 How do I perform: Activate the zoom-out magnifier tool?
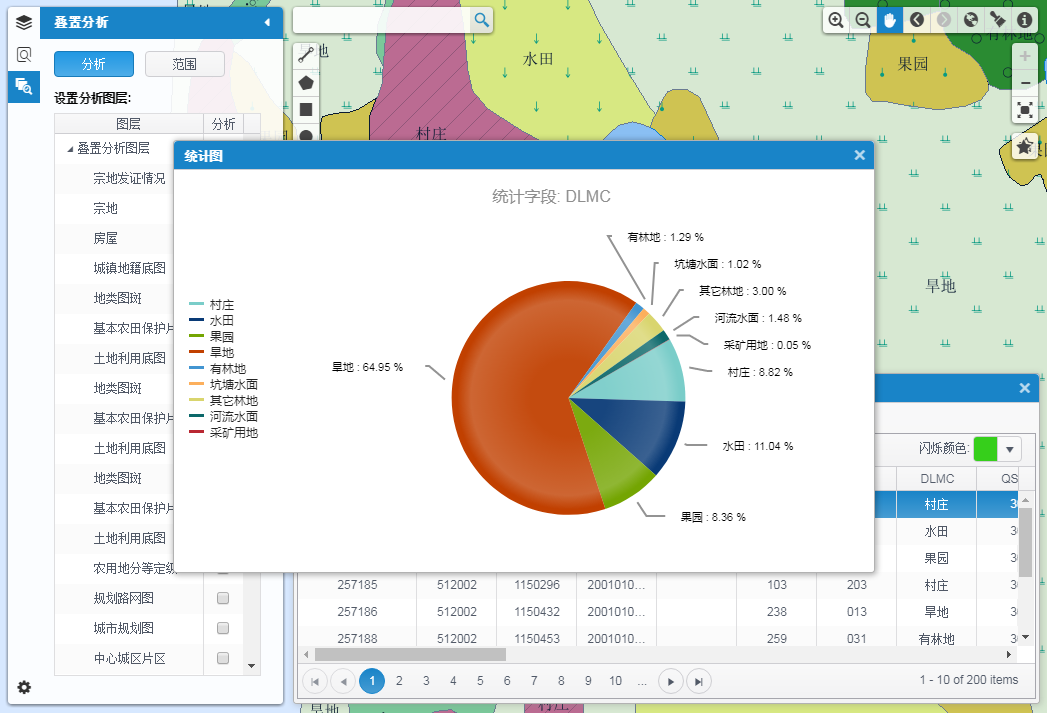coord(863,20)
